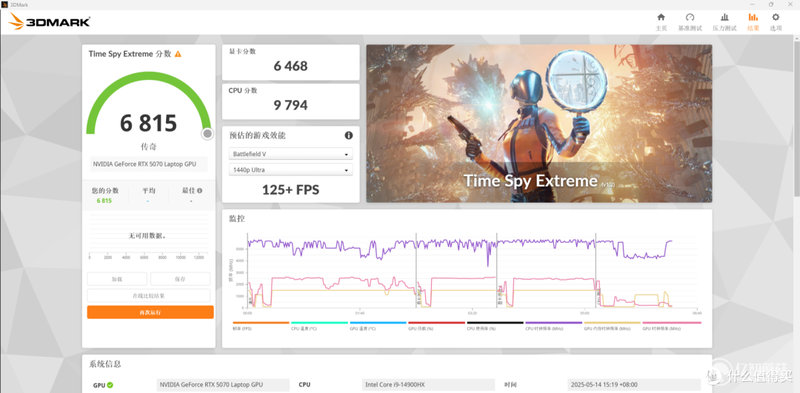This screenshot has height=393, width=800.
Task: Go to the 主页 home icon
Action: pos(661,22)
